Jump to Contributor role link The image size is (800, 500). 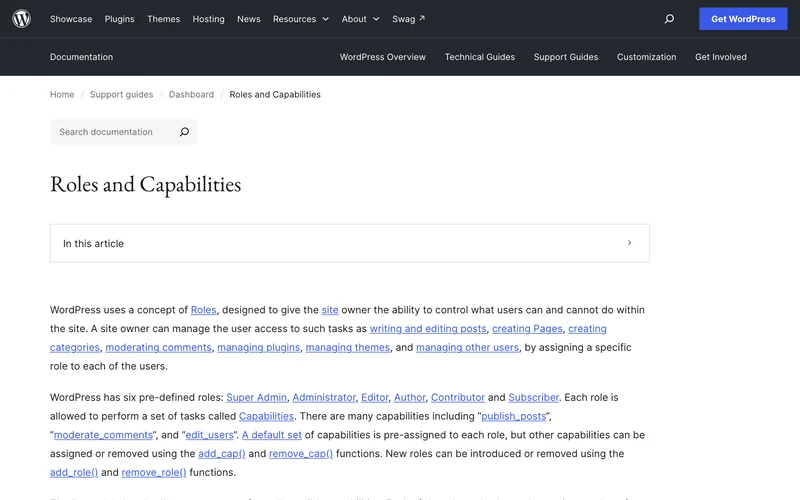point(458,397)
